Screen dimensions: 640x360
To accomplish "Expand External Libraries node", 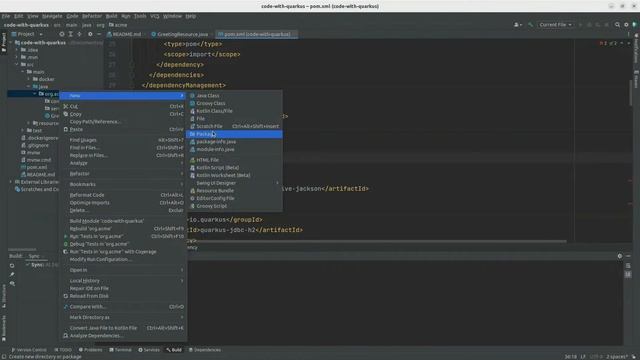I will coord(11,182).
